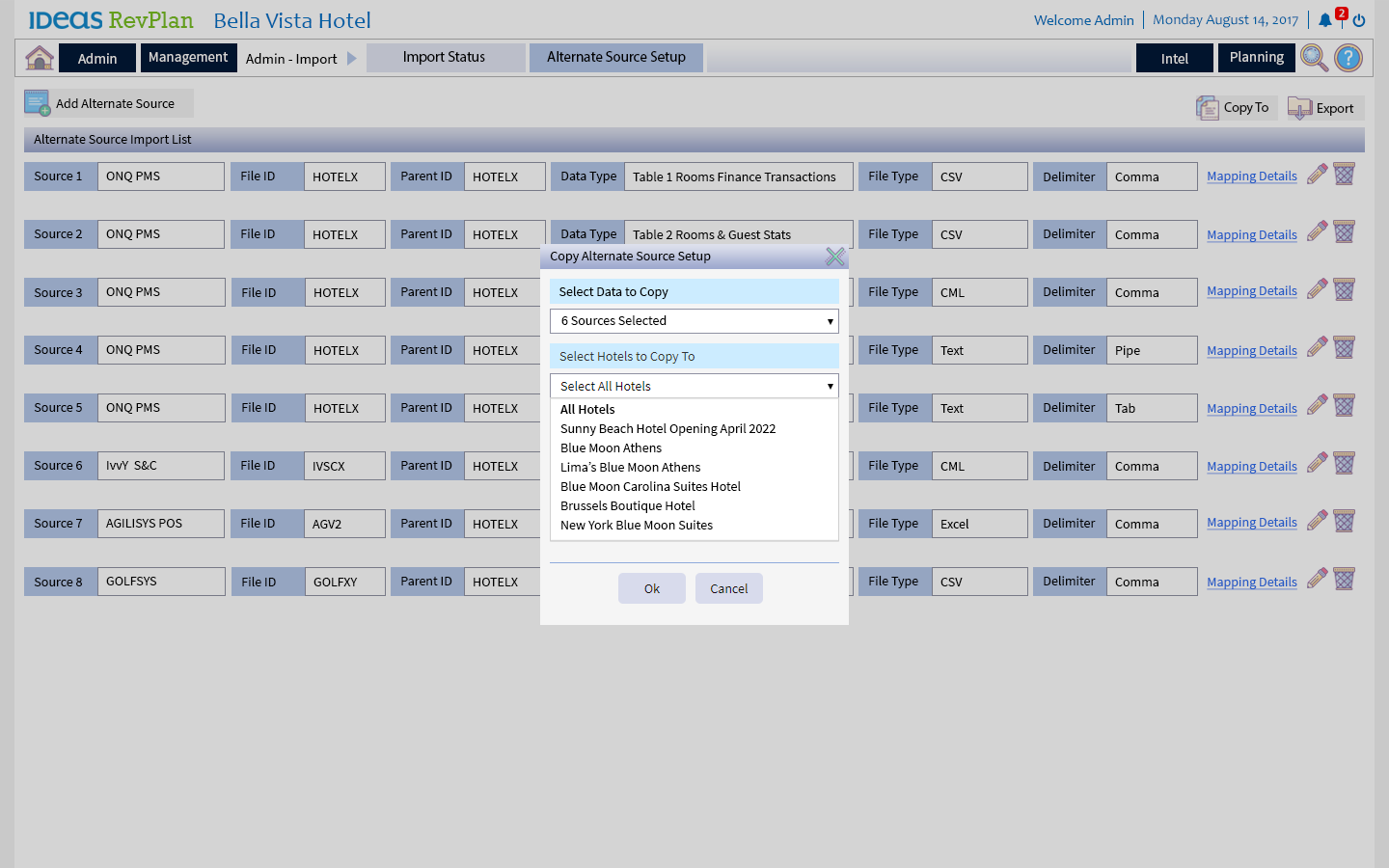This screenshot has width=1389, height=868.
Task: Click the Add Alternate Source icon
Action: [38, 103]
